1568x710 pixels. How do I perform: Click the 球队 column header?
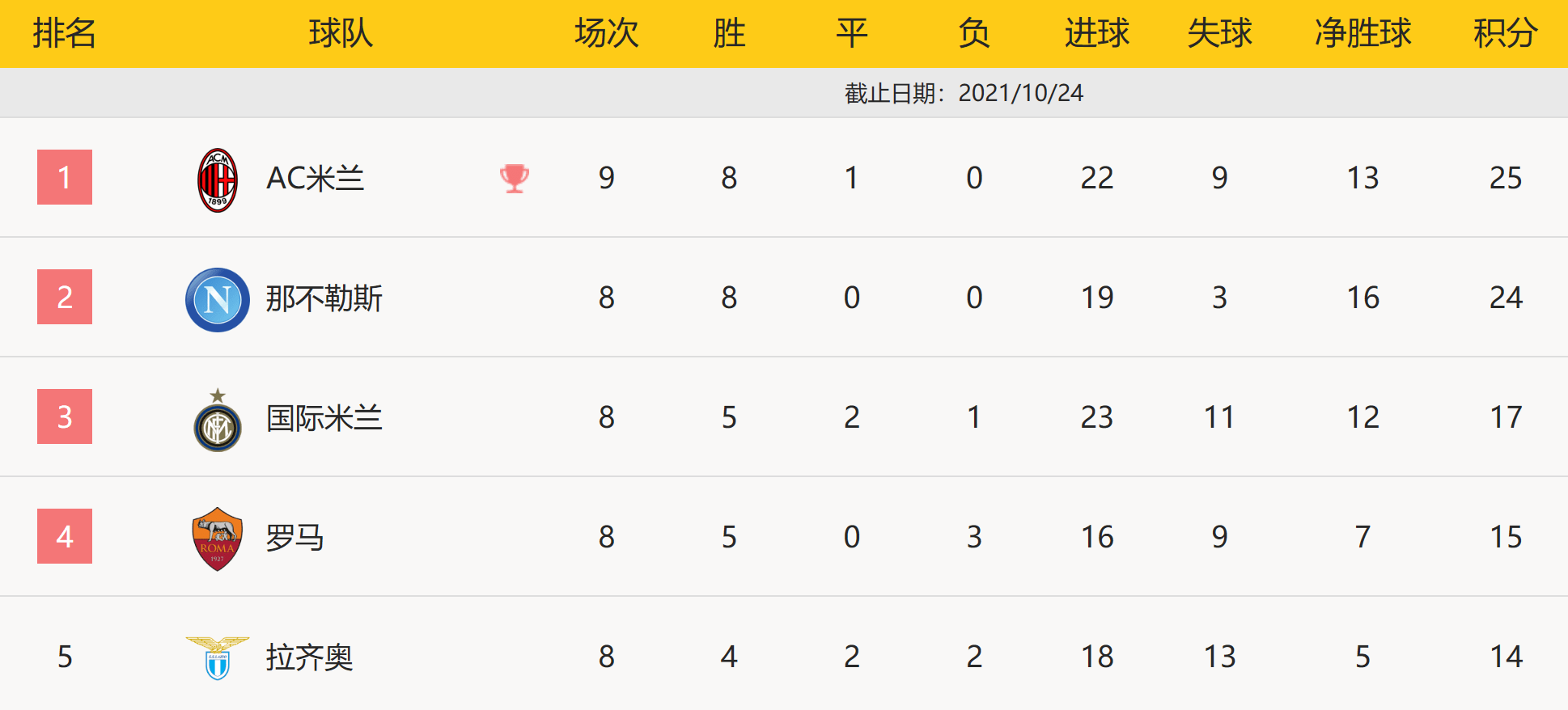pos(341,33)
